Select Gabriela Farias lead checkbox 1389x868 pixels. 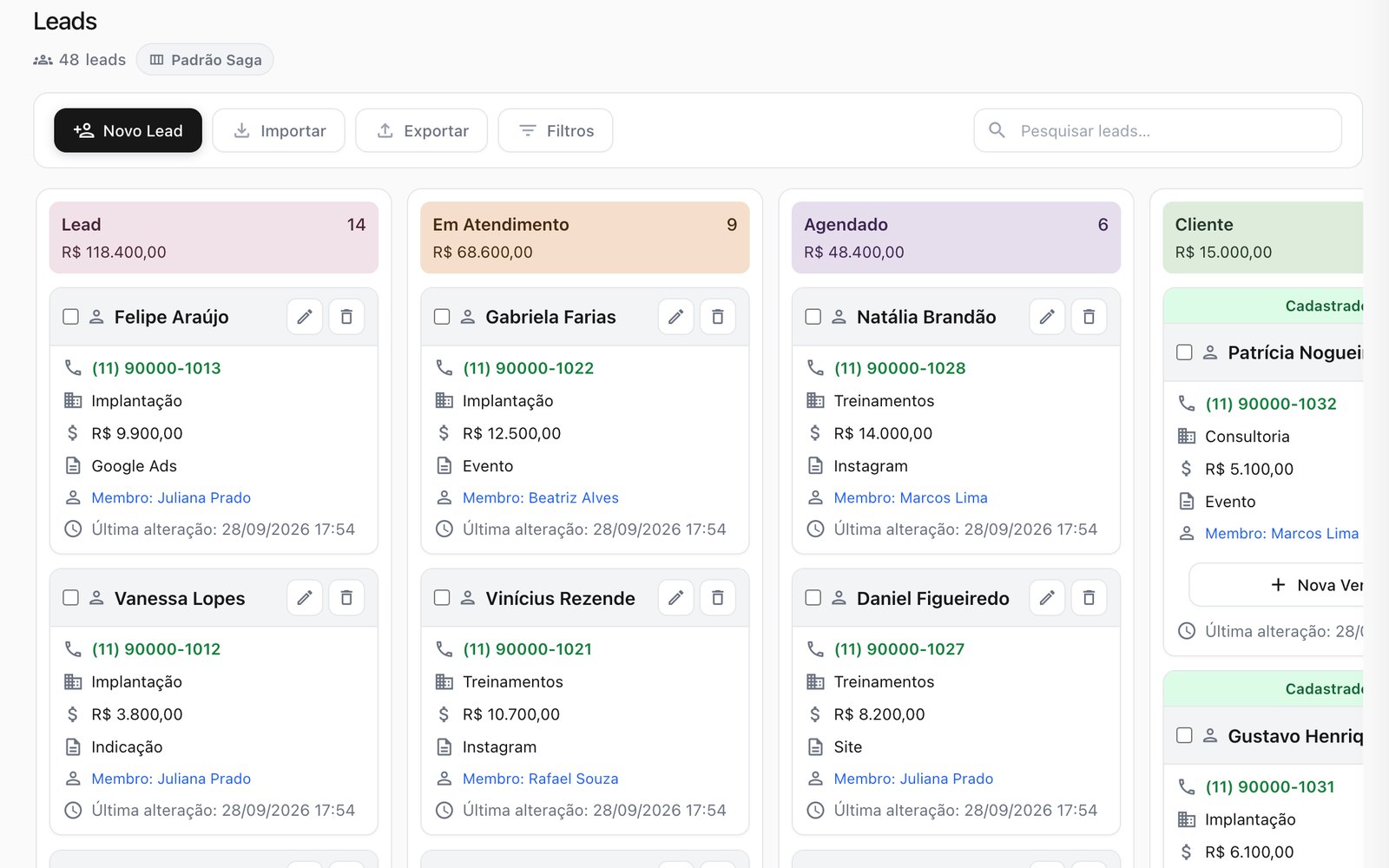(442, 317)
